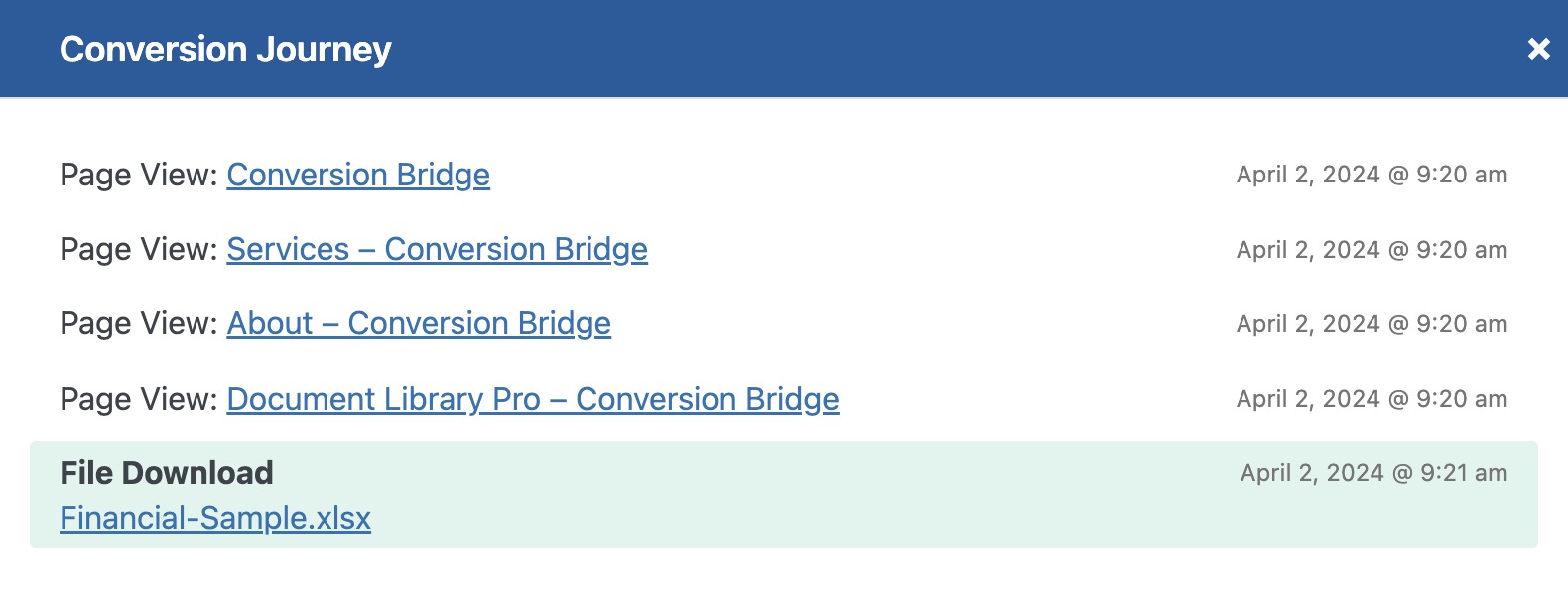Viewport: 1568px width, 599px height.
Task: Open the Document Library Pro – Conversion Bridge link
Action: tap(533, 399)
